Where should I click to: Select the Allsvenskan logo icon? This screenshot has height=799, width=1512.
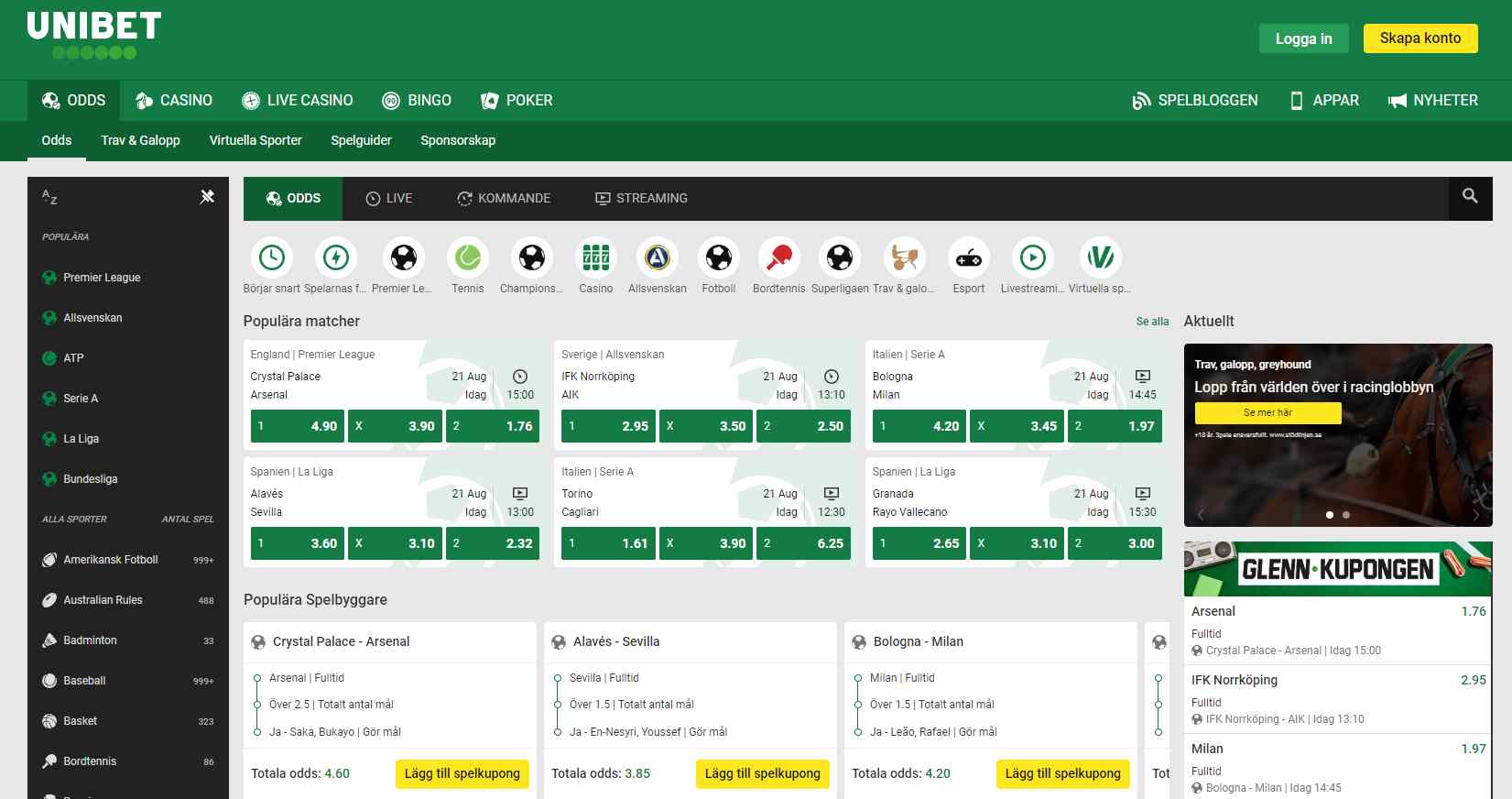[658, 257]
